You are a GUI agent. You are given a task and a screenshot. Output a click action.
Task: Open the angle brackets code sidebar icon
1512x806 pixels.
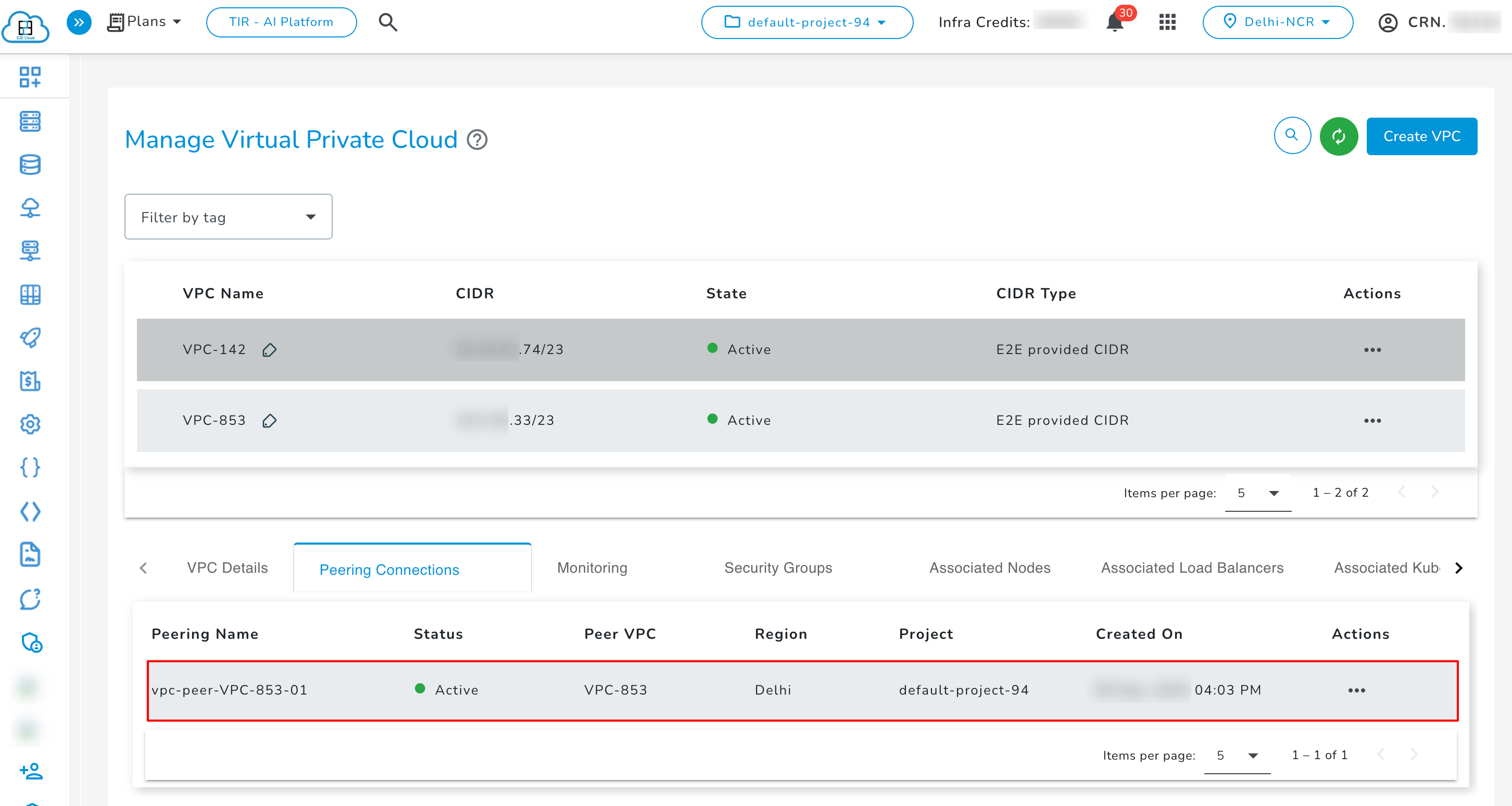tap(30, 511)
